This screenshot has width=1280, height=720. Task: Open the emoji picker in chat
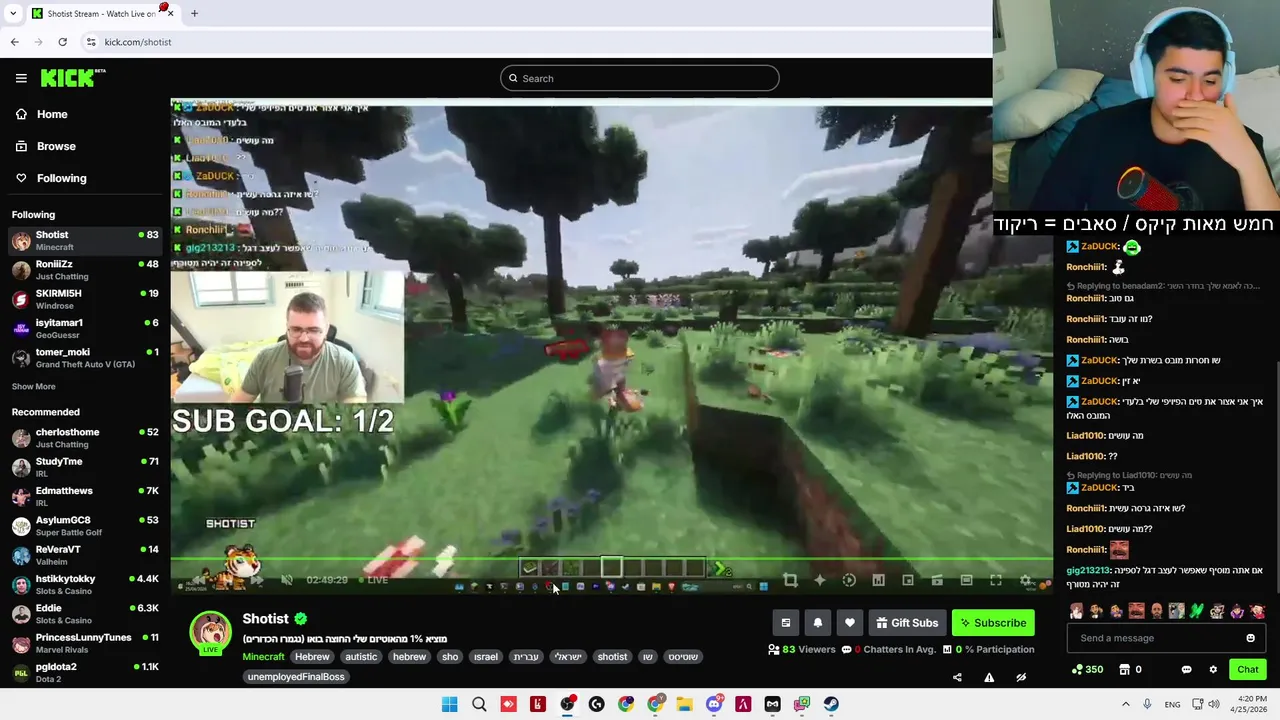pos(1250,638)
